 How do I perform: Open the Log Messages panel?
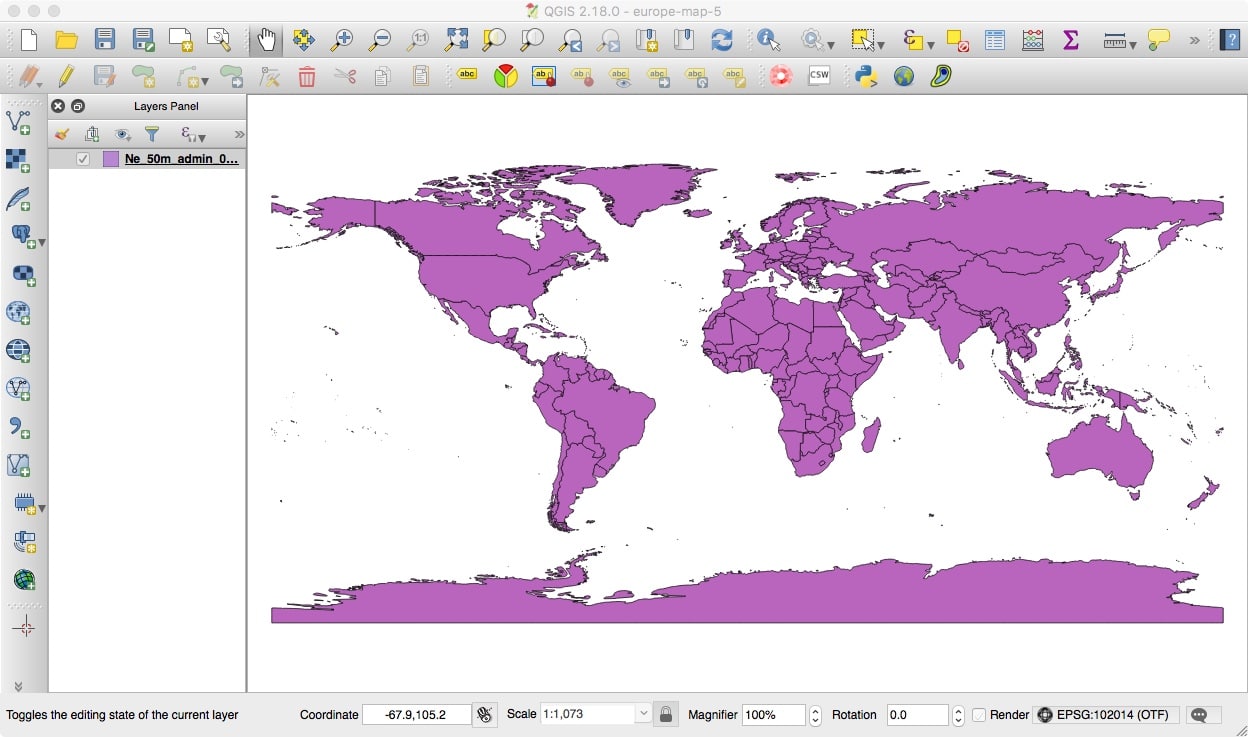tap(1203, 716)
